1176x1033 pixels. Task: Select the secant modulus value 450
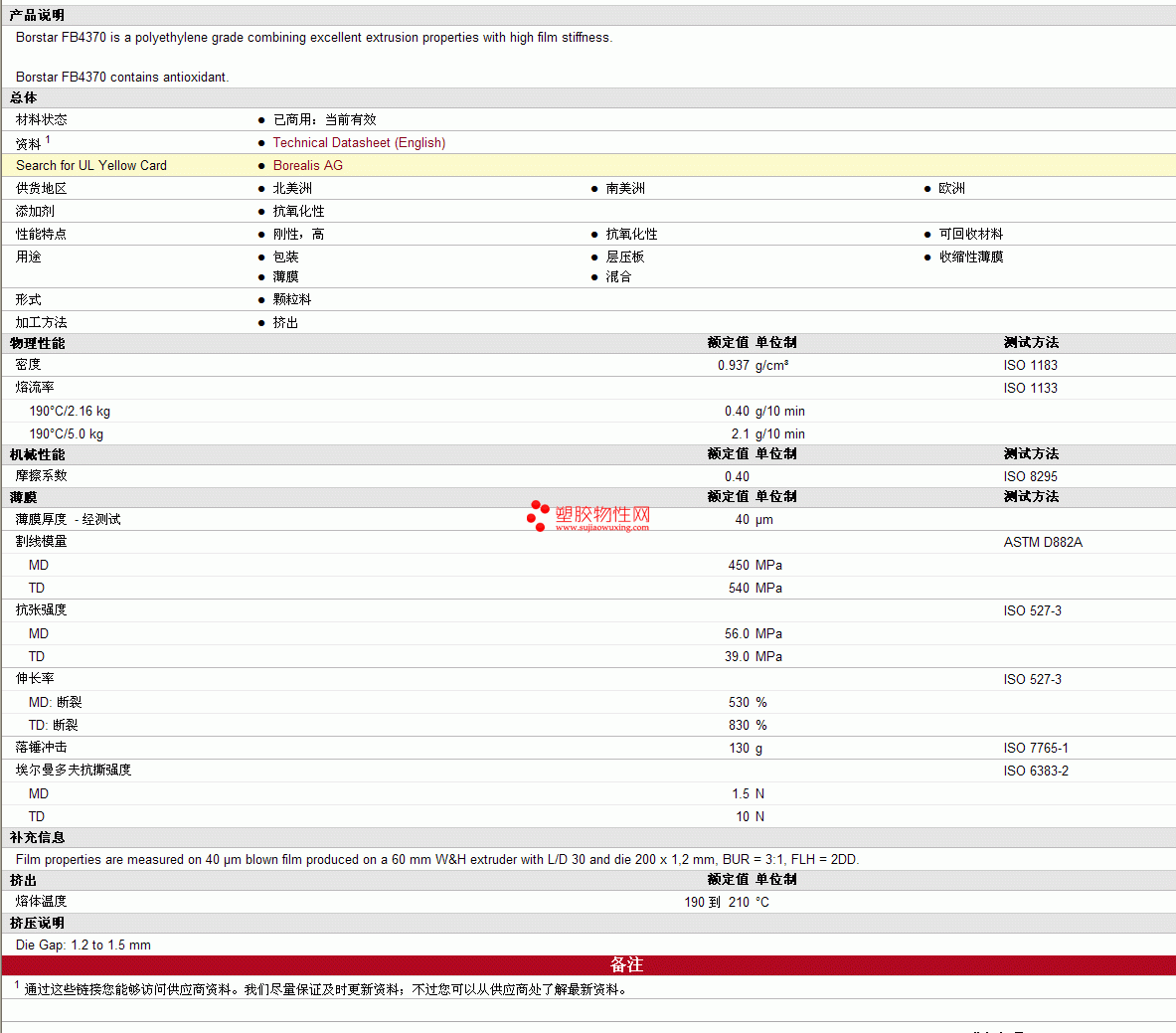coord(739,566)
